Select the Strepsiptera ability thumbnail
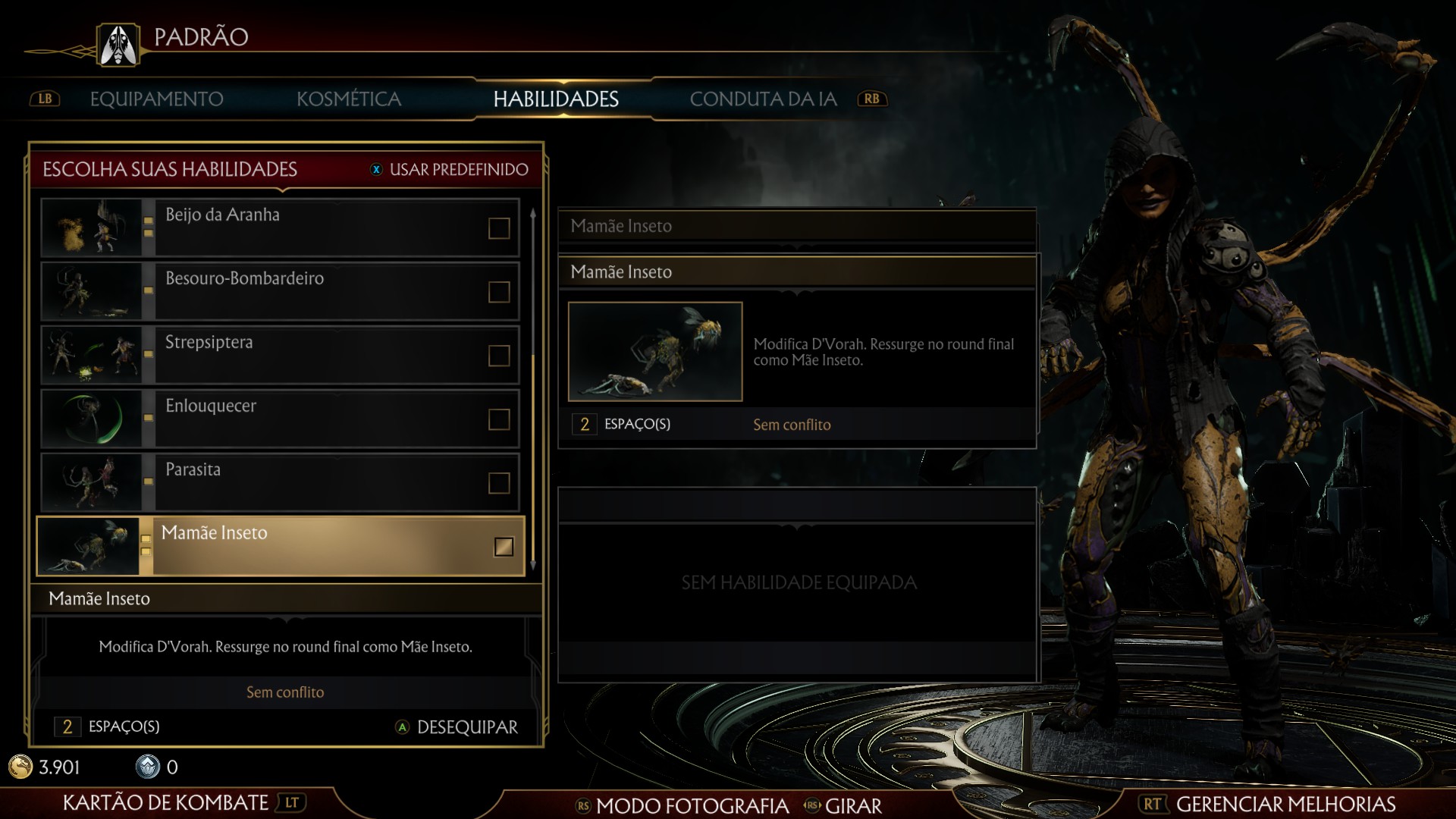This screenshot has height=819, width=1456. point(92,355)
